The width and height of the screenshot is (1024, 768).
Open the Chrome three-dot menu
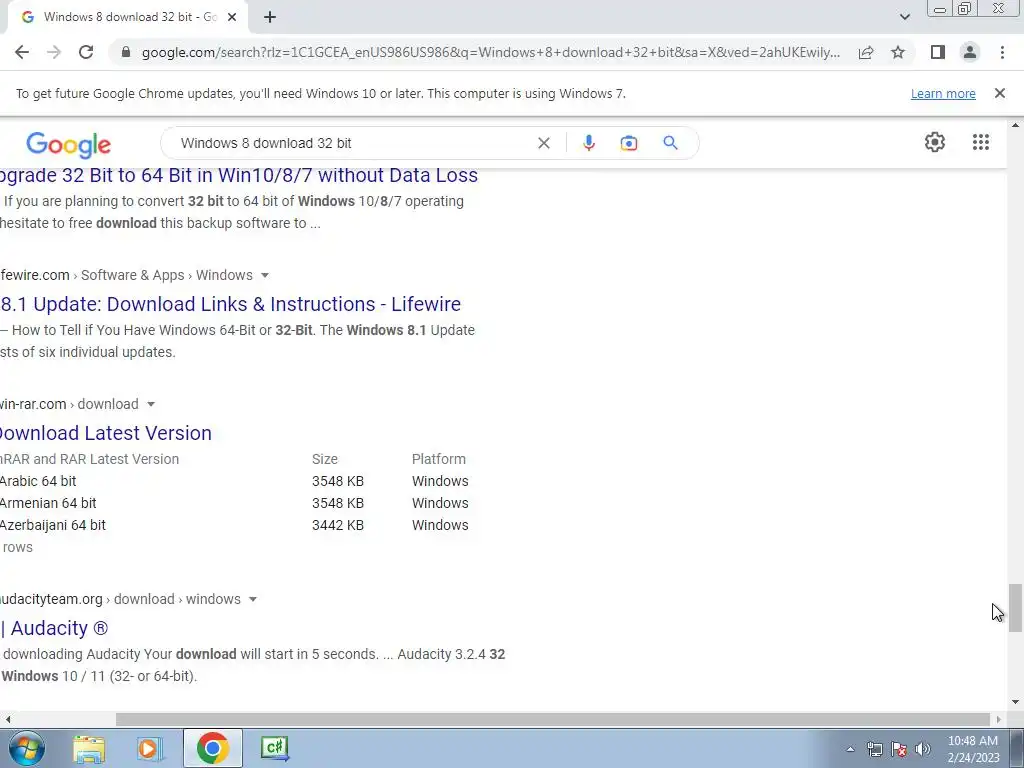(x=1002, y=52)
